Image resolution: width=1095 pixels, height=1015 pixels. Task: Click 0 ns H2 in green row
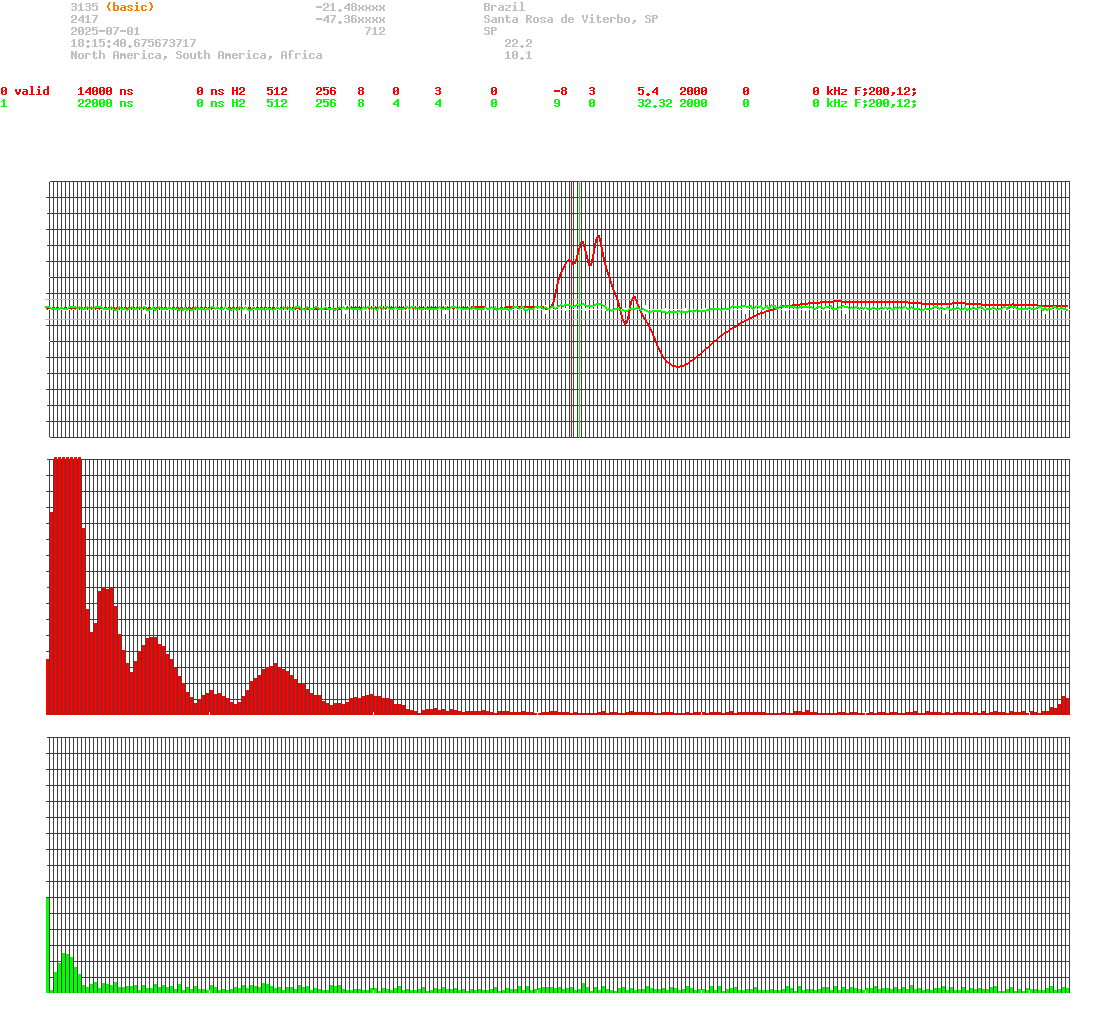click(x=221, y=103)
